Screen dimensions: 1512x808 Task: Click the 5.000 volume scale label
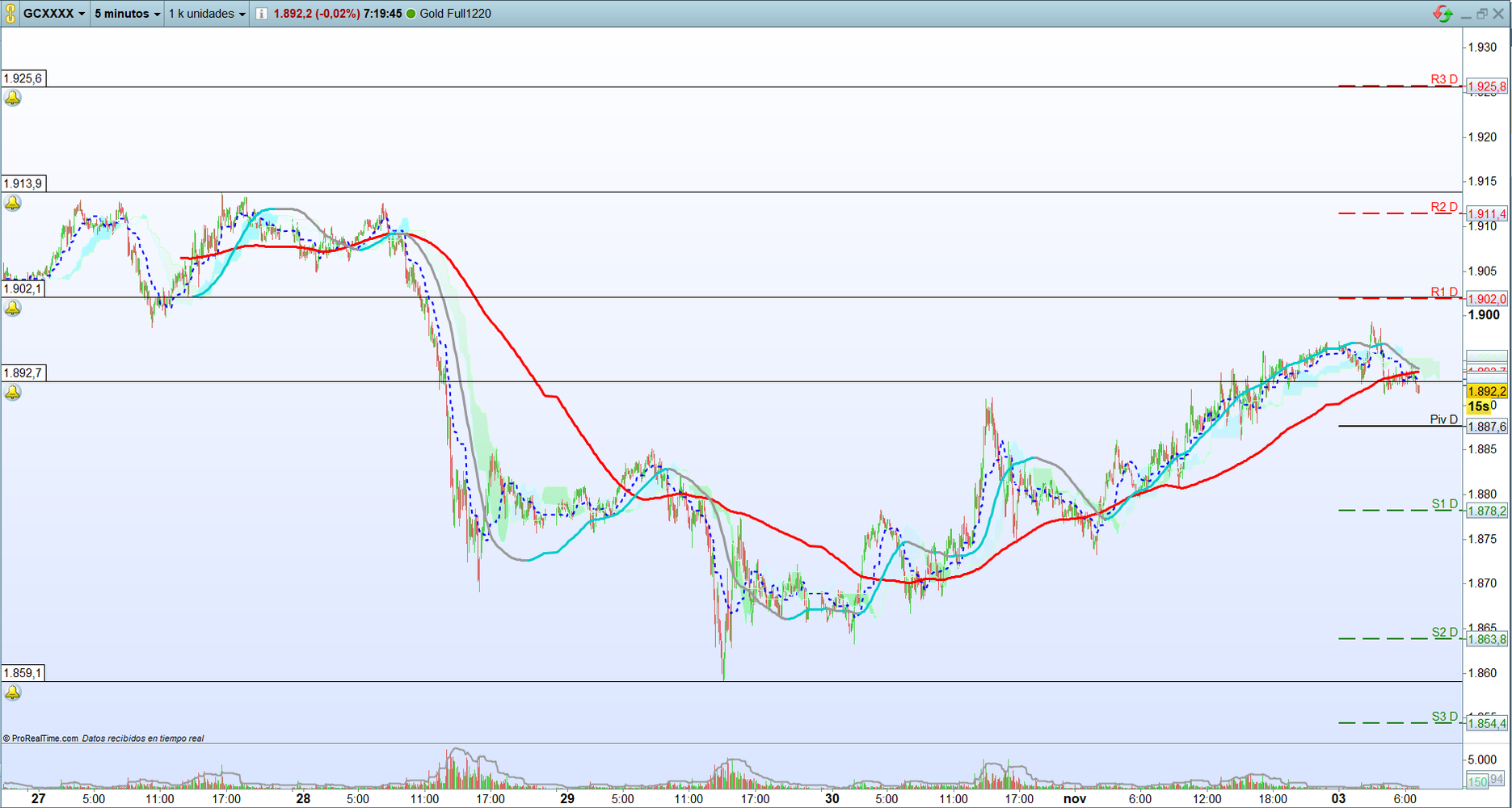coord(1483,760)
